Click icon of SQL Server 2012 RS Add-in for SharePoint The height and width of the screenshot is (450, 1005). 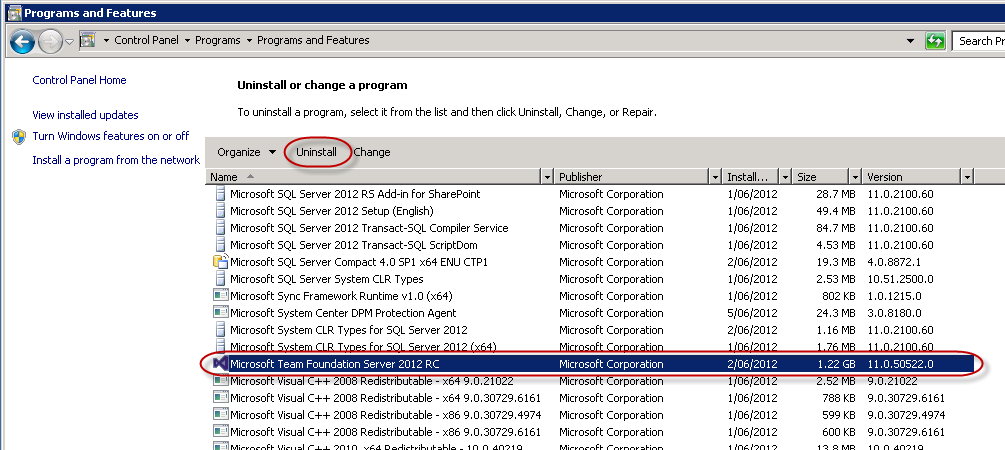coord(220,194)
